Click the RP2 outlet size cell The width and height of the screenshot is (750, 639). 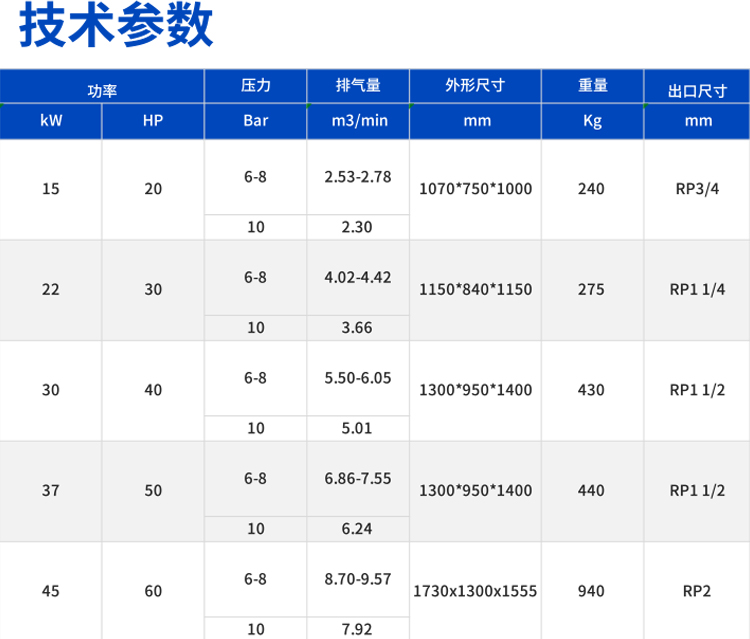tap(697, 591)
